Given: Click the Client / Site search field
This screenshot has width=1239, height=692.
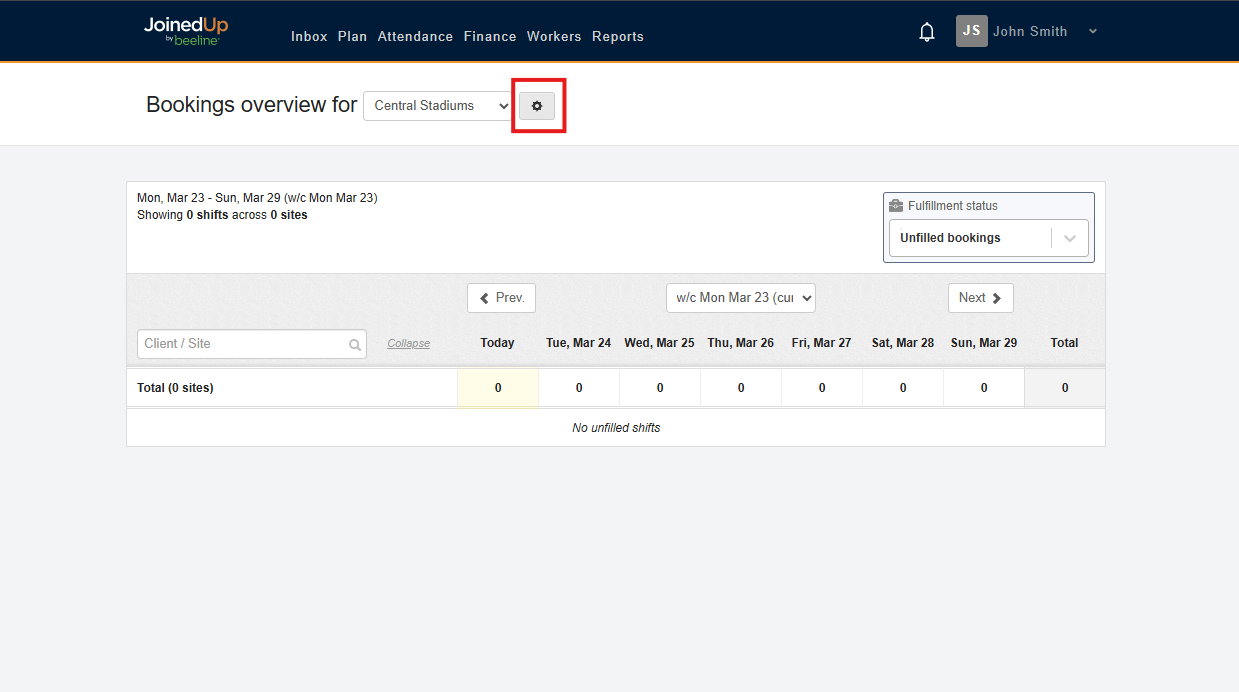Looking at the screenshot, I should tap(240, 344).
